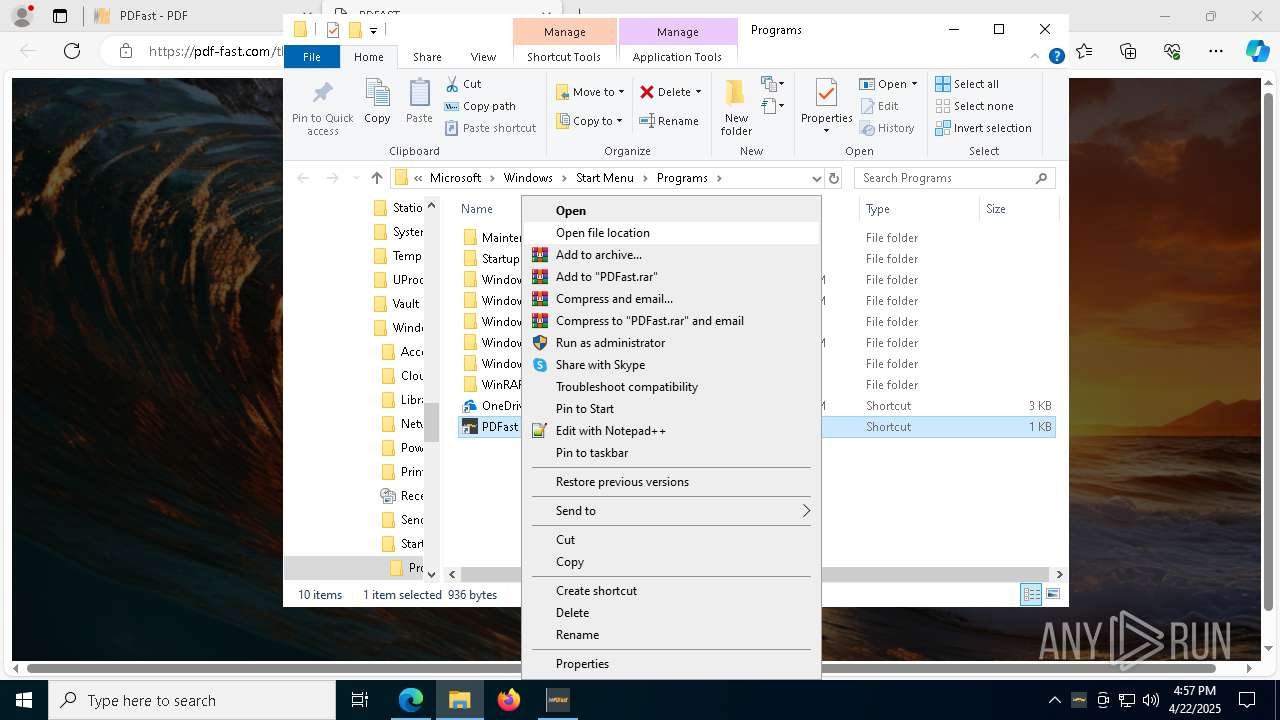Sort by the Type column
Viewport: 1280px width, 720px height.
918,209
